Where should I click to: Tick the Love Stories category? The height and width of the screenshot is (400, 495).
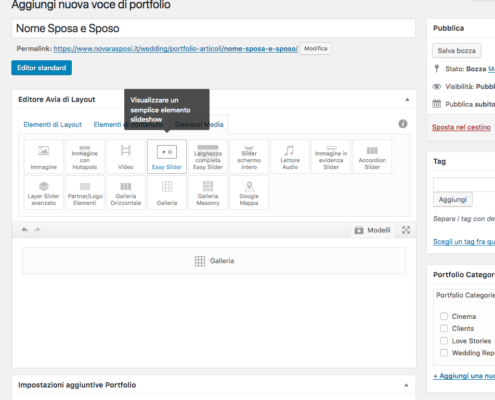[444, 341]
